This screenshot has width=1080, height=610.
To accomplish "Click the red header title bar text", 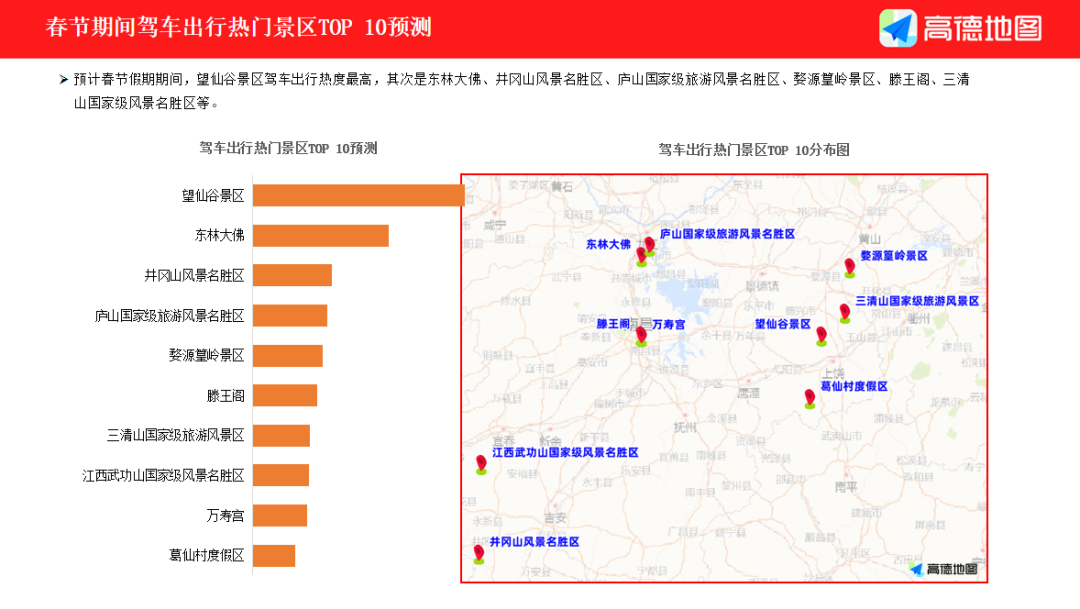I will coord(236,28).
